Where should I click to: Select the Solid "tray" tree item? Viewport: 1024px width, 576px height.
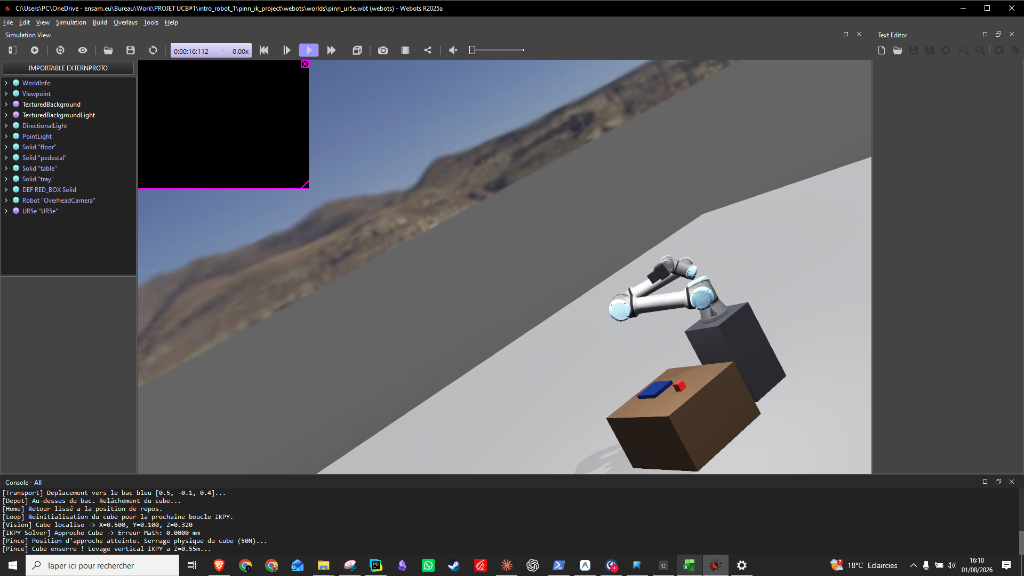click(37, 179)
